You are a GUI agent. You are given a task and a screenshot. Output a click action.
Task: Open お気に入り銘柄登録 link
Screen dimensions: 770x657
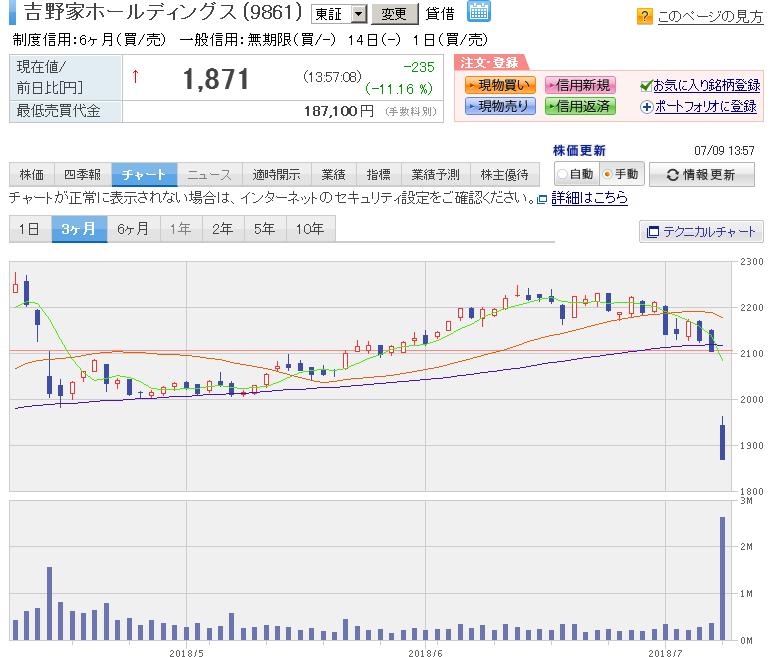[x=707, y=85]
